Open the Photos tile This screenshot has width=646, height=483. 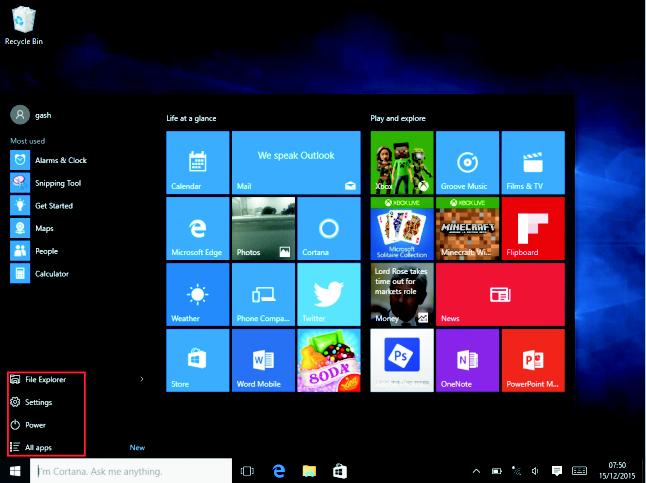pyautogui.click(x=264, y=228)
